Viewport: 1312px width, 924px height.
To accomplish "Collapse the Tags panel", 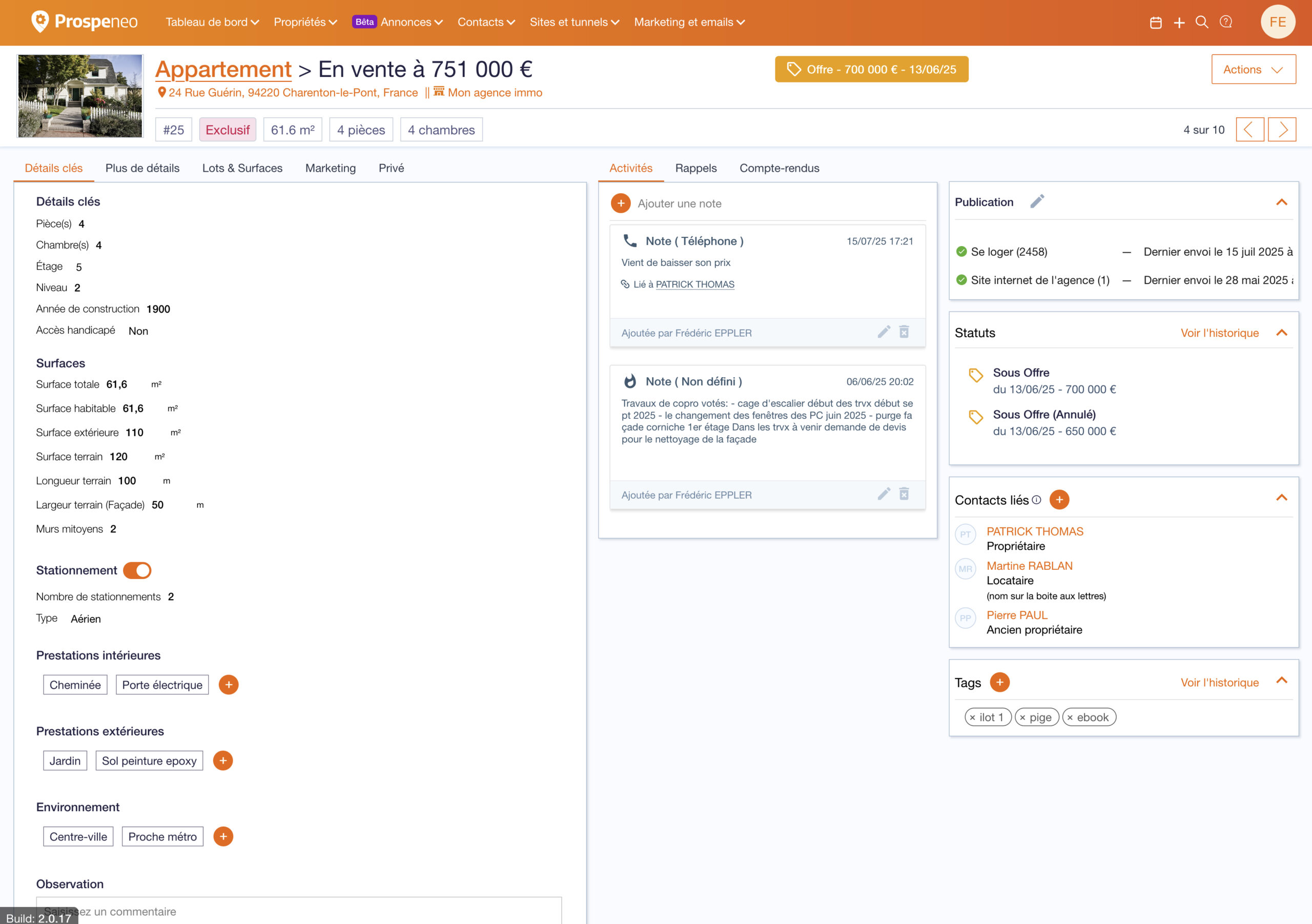I will pyautogui.click(x=1282, y=680).
